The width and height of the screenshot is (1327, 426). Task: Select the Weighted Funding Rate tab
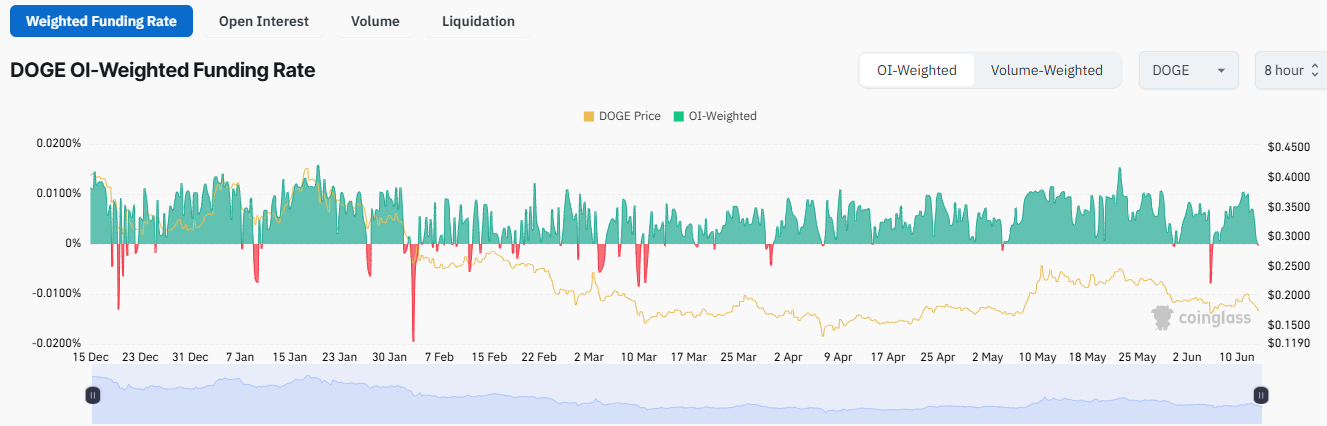[x=101, y=21]
